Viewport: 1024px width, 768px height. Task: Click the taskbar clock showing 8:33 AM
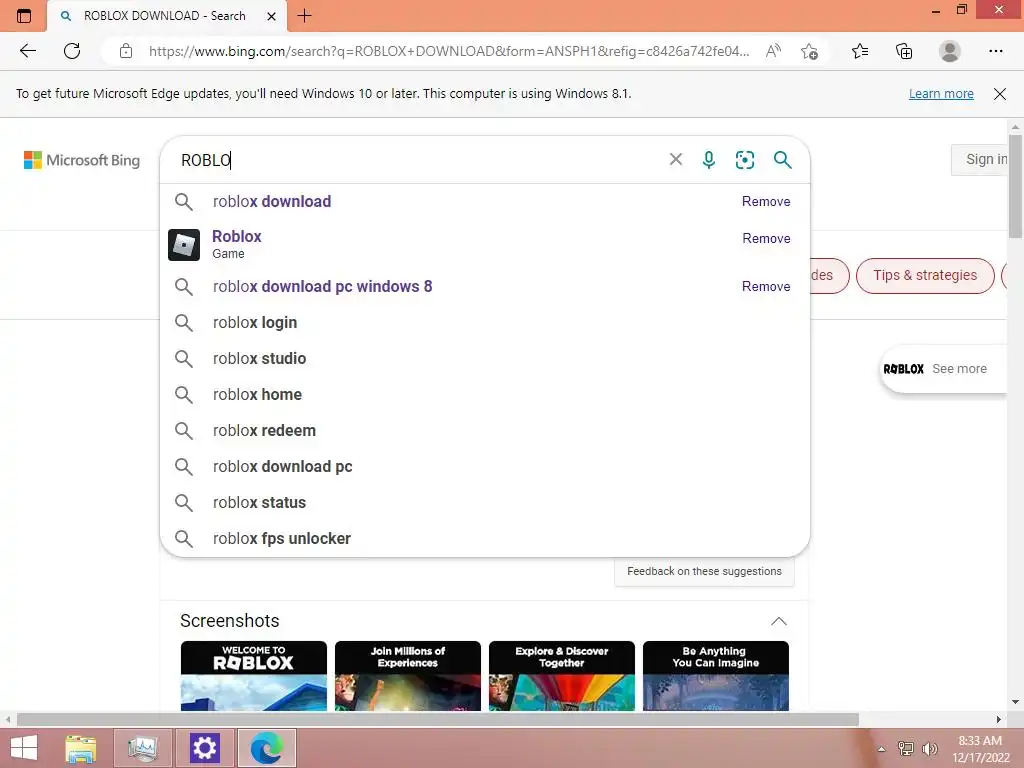pos(980,749)
